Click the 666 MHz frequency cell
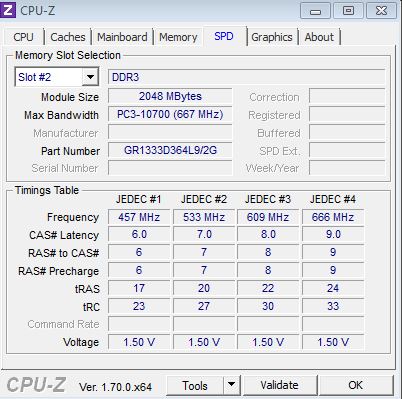The image size is (402, 399). coord(333,217)
